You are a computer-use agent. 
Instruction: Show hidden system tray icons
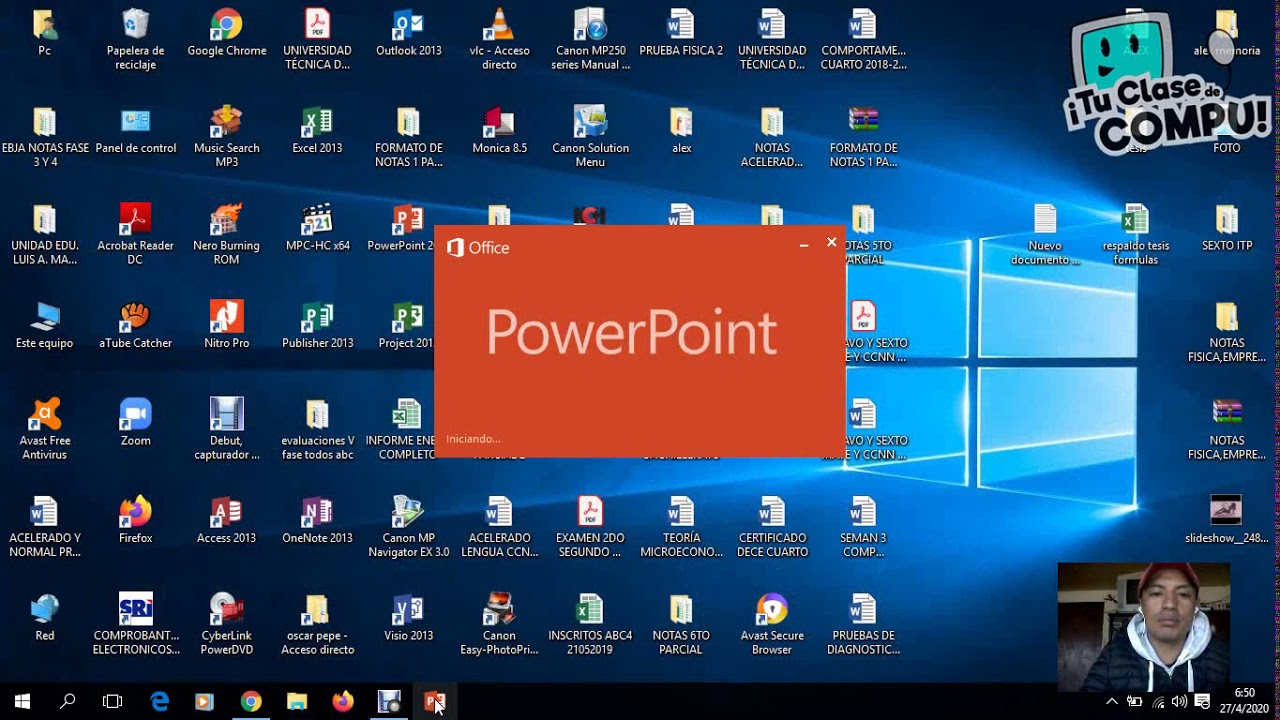coord(1111,701)
